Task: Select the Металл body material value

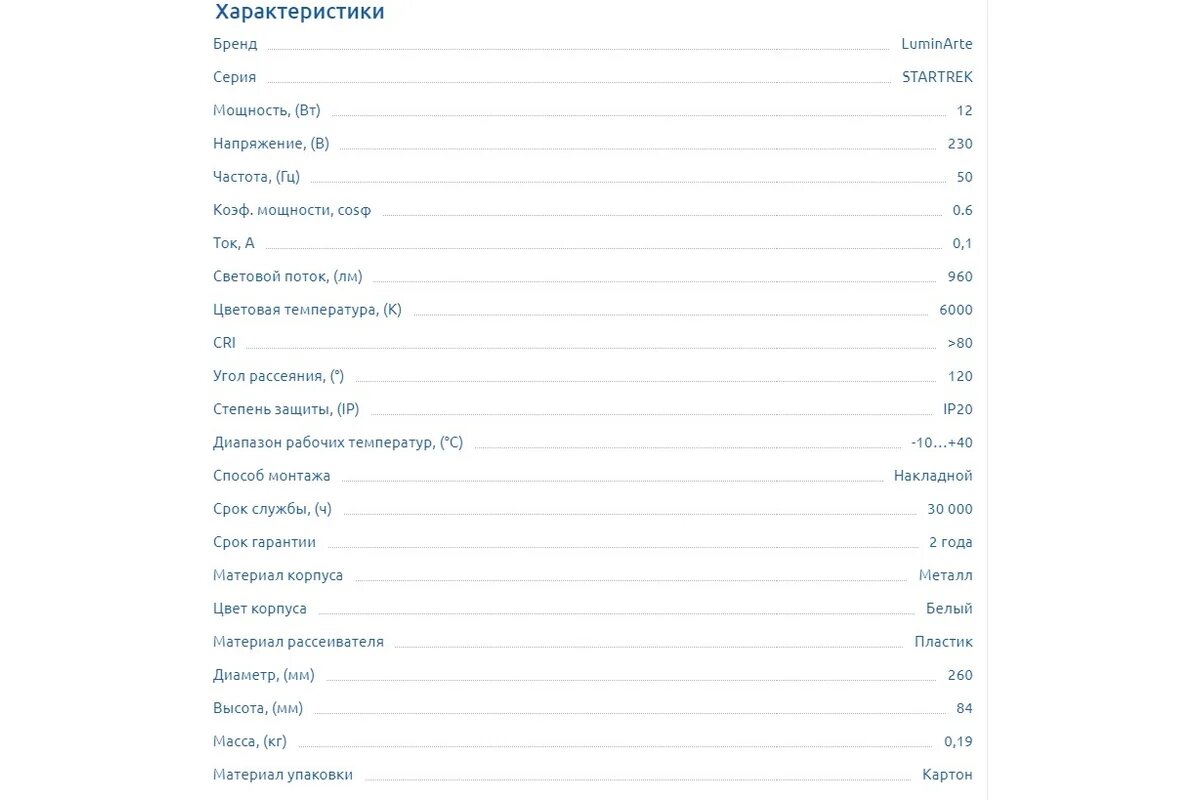Action: [x=946, y=575]
